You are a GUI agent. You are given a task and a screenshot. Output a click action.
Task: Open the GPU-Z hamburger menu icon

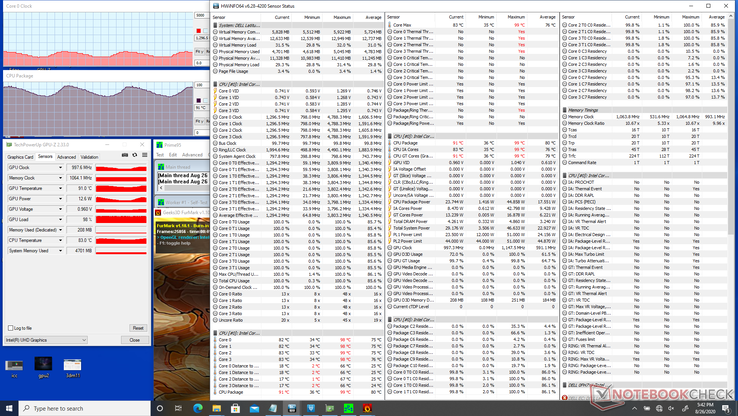[144, 155]
